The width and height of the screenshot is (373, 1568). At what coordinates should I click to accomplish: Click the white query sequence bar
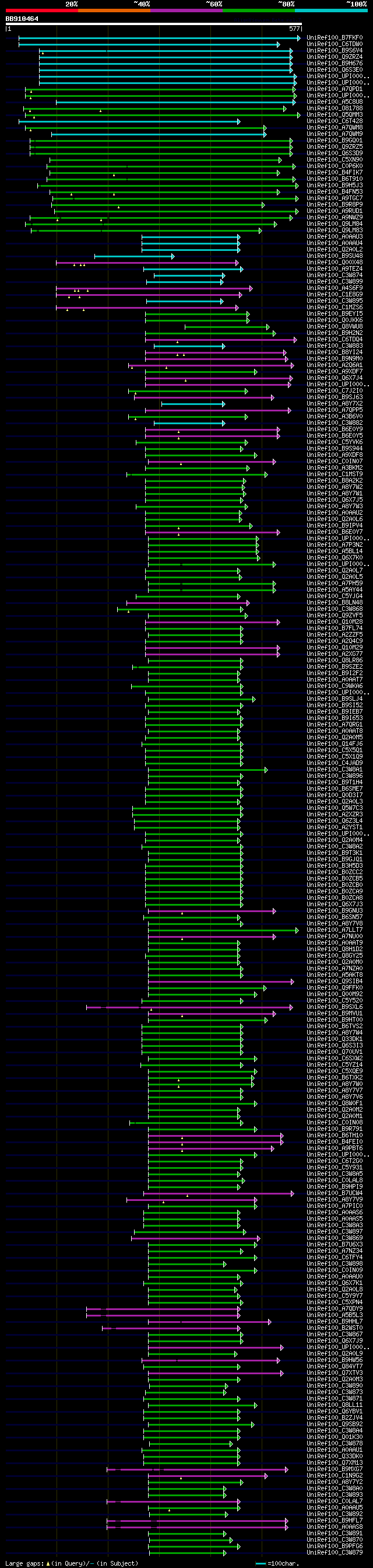point(154,24)
